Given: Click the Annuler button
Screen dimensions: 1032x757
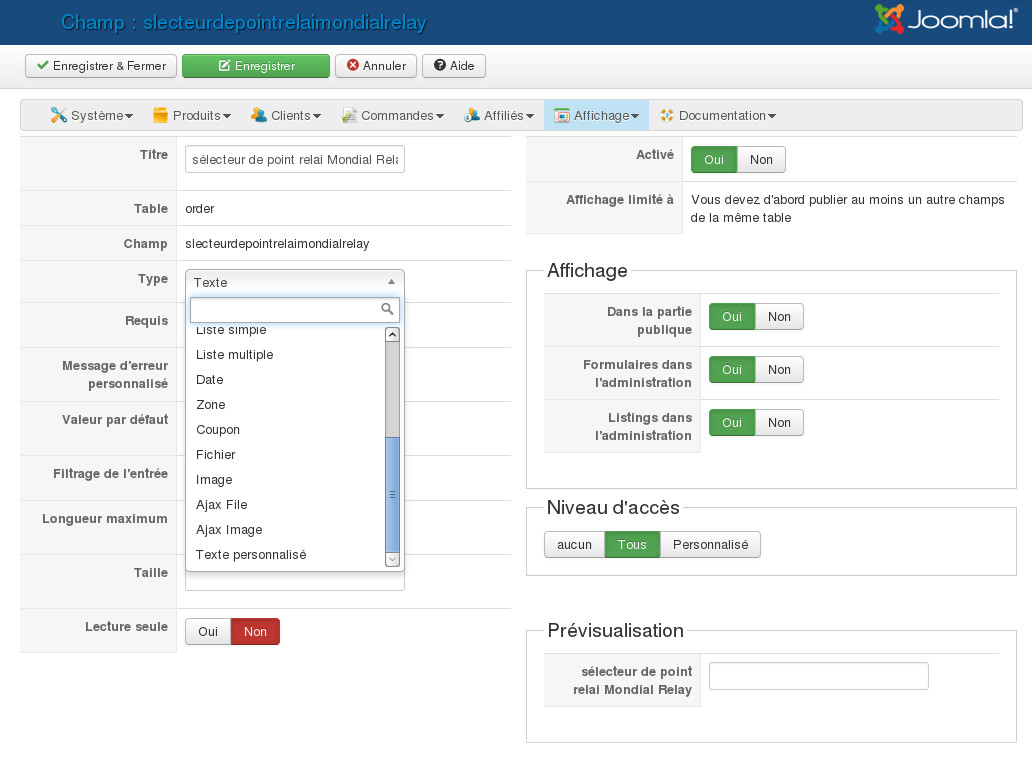Looking at the screenshot, I should pos(376,66).
